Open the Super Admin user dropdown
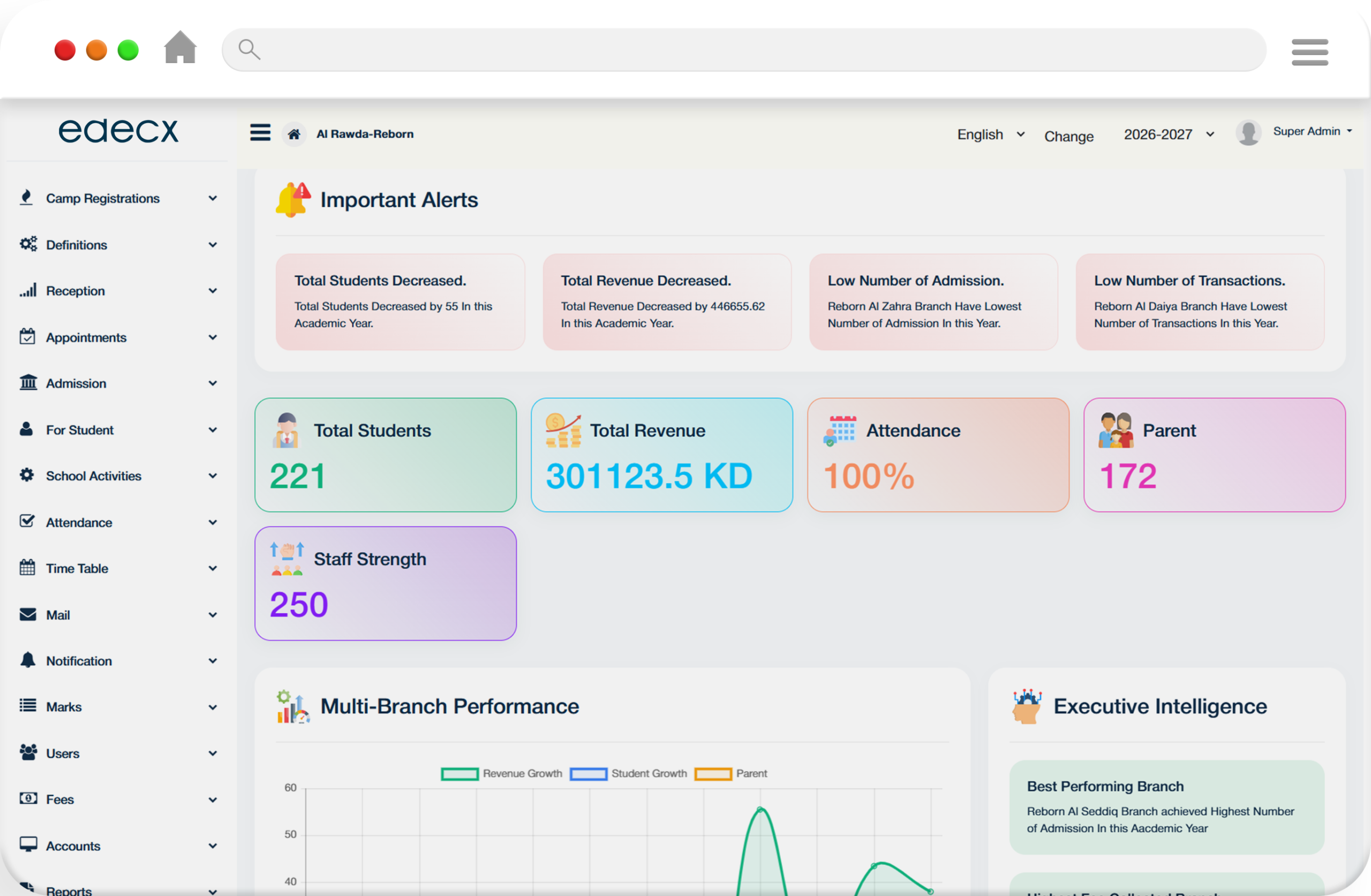The height and width of the screenshot is (896, 1371). (1312, 131)
